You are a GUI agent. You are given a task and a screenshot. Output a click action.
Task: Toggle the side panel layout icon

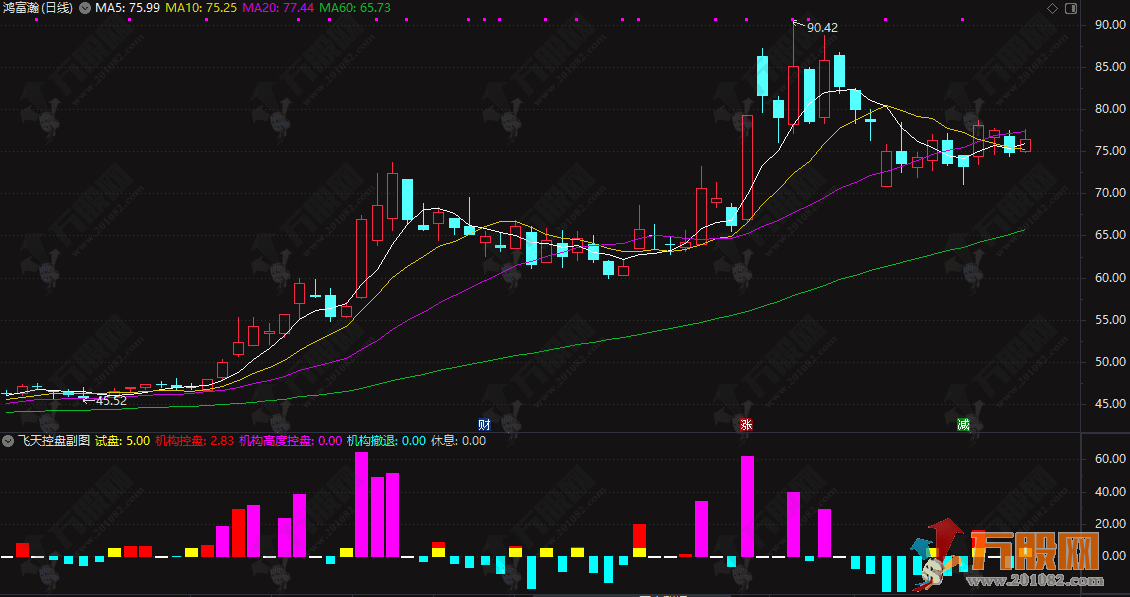[x=1069, y=8]
